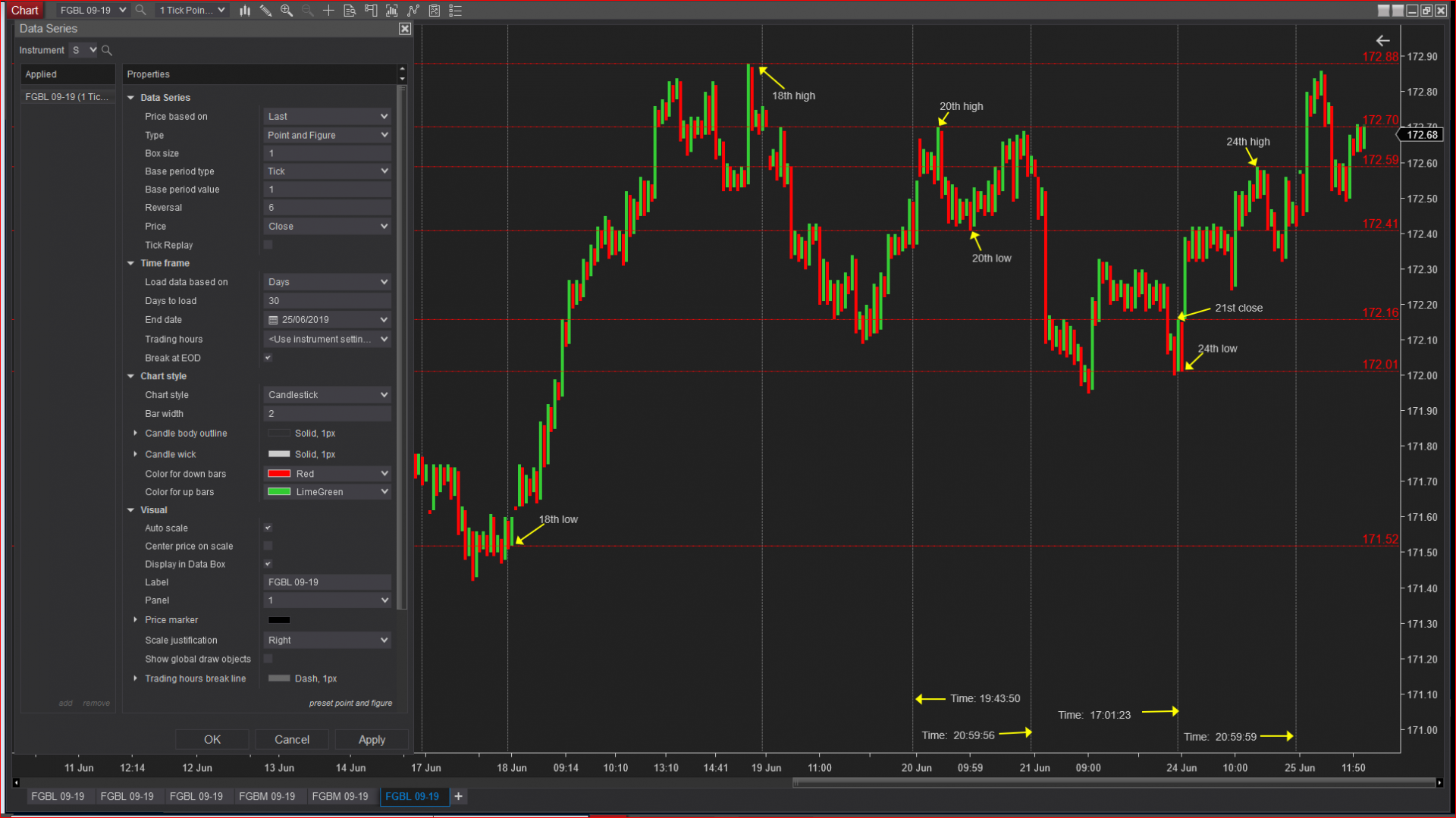Viewport: 1456px width, 818px height.
Task: Minimize the chart window
Action: [1412, 11]
